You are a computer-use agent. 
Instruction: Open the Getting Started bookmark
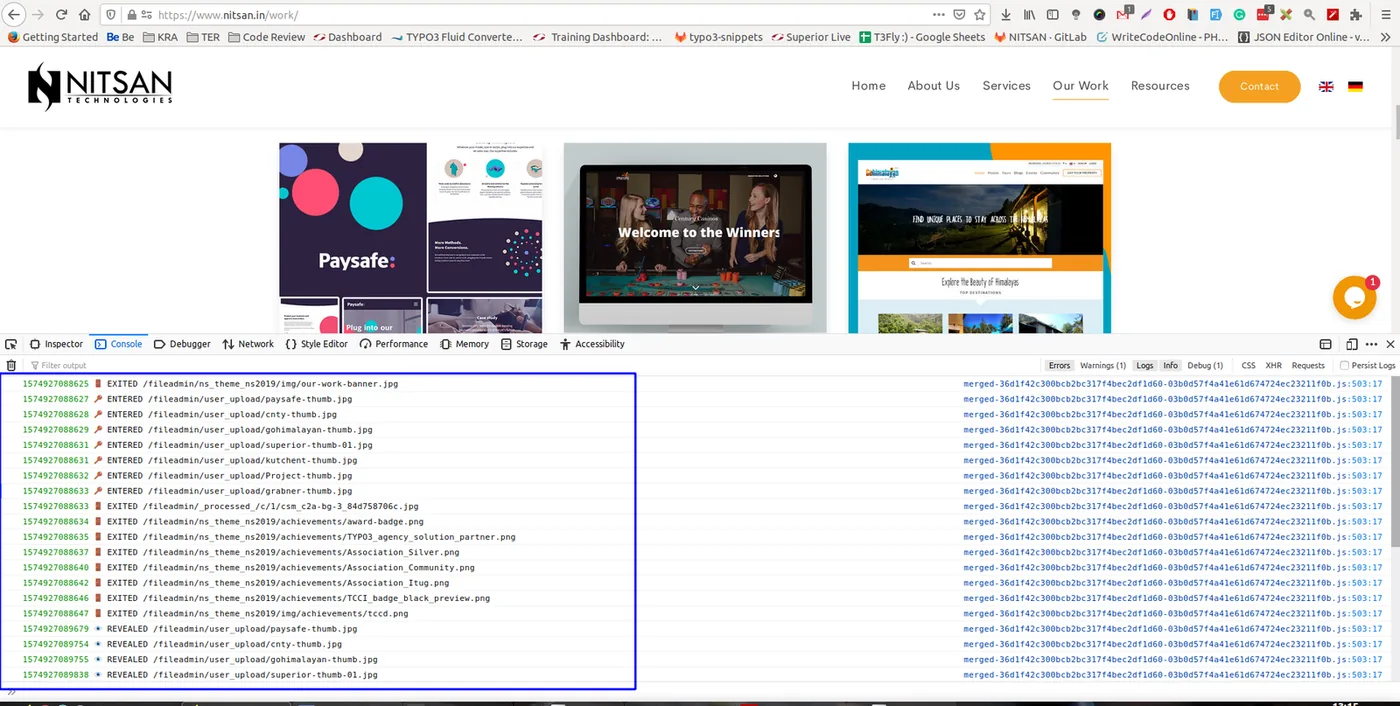point(52,37)
